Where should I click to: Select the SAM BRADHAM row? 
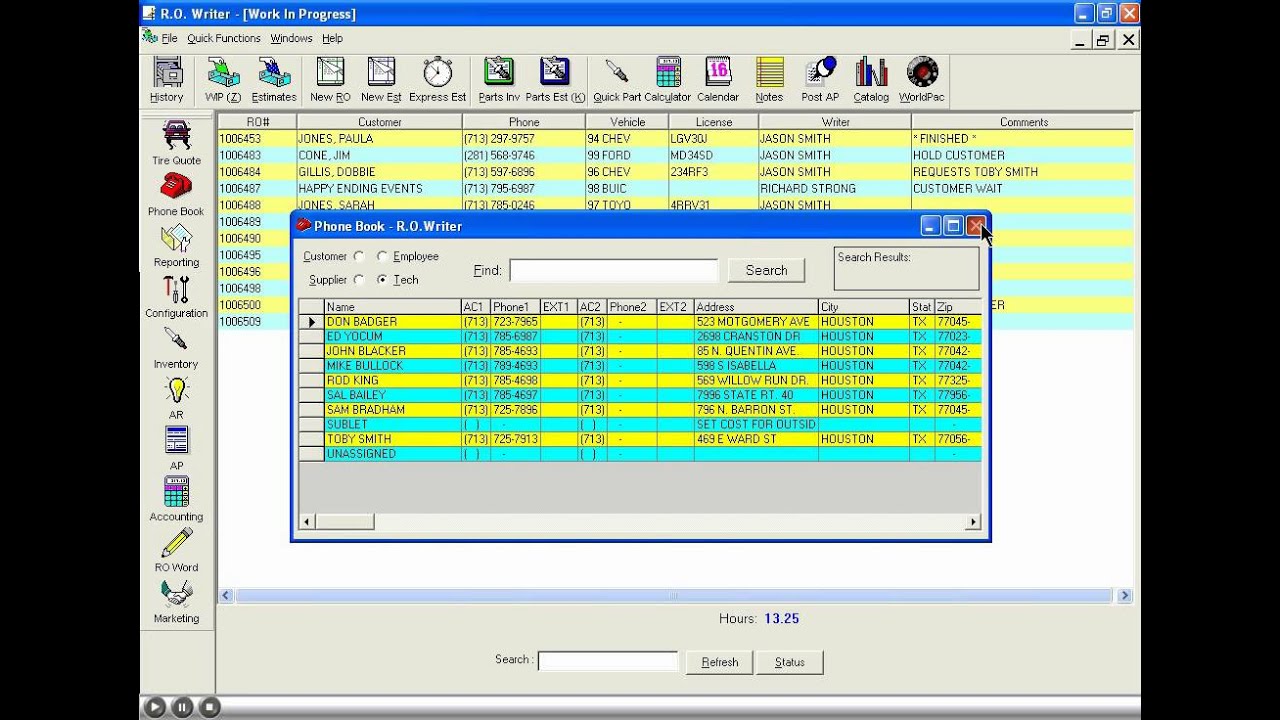pyautogui.click(x=639, y=410)
